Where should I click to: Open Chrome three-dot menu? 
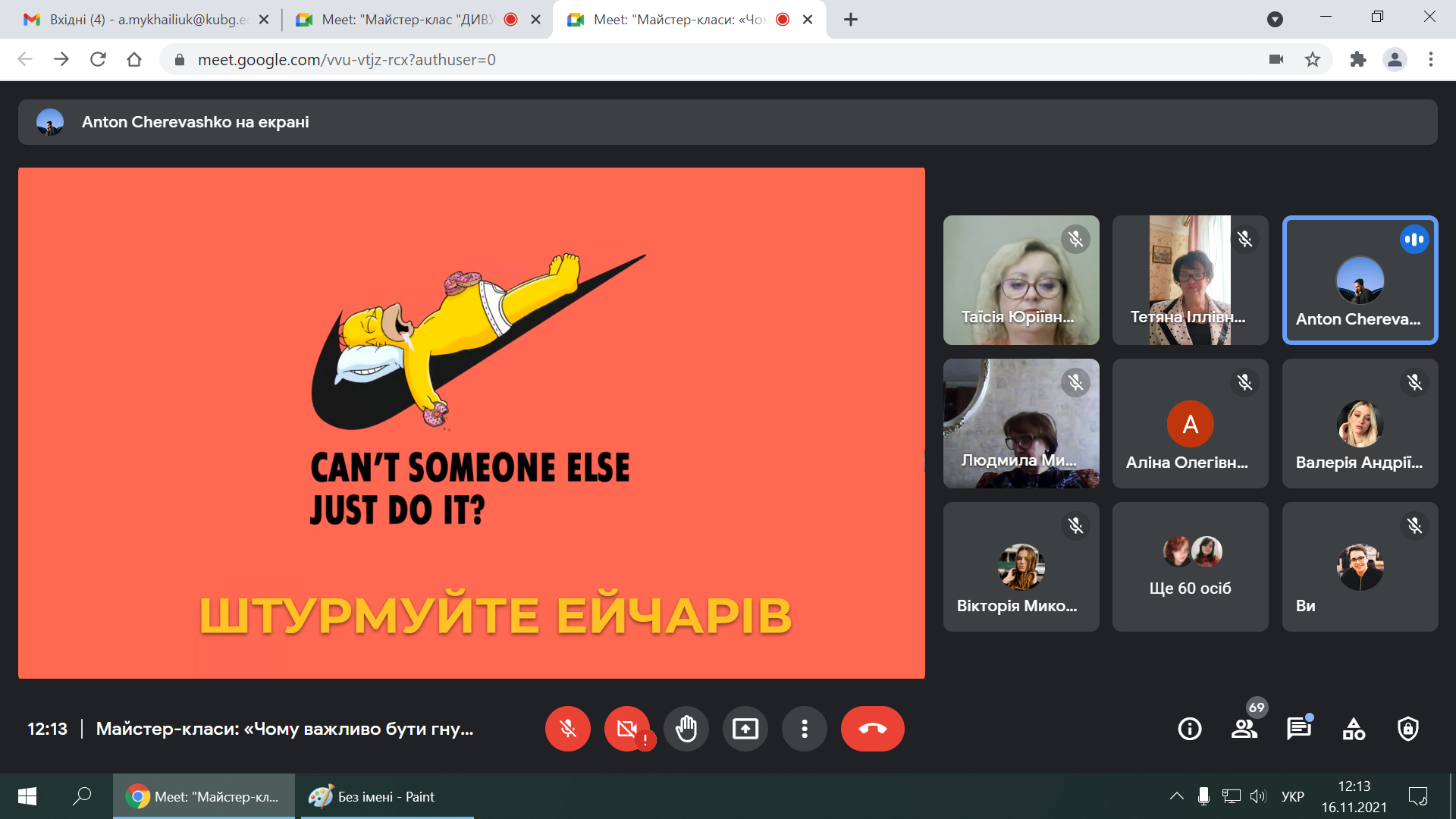coord(1430,59)
